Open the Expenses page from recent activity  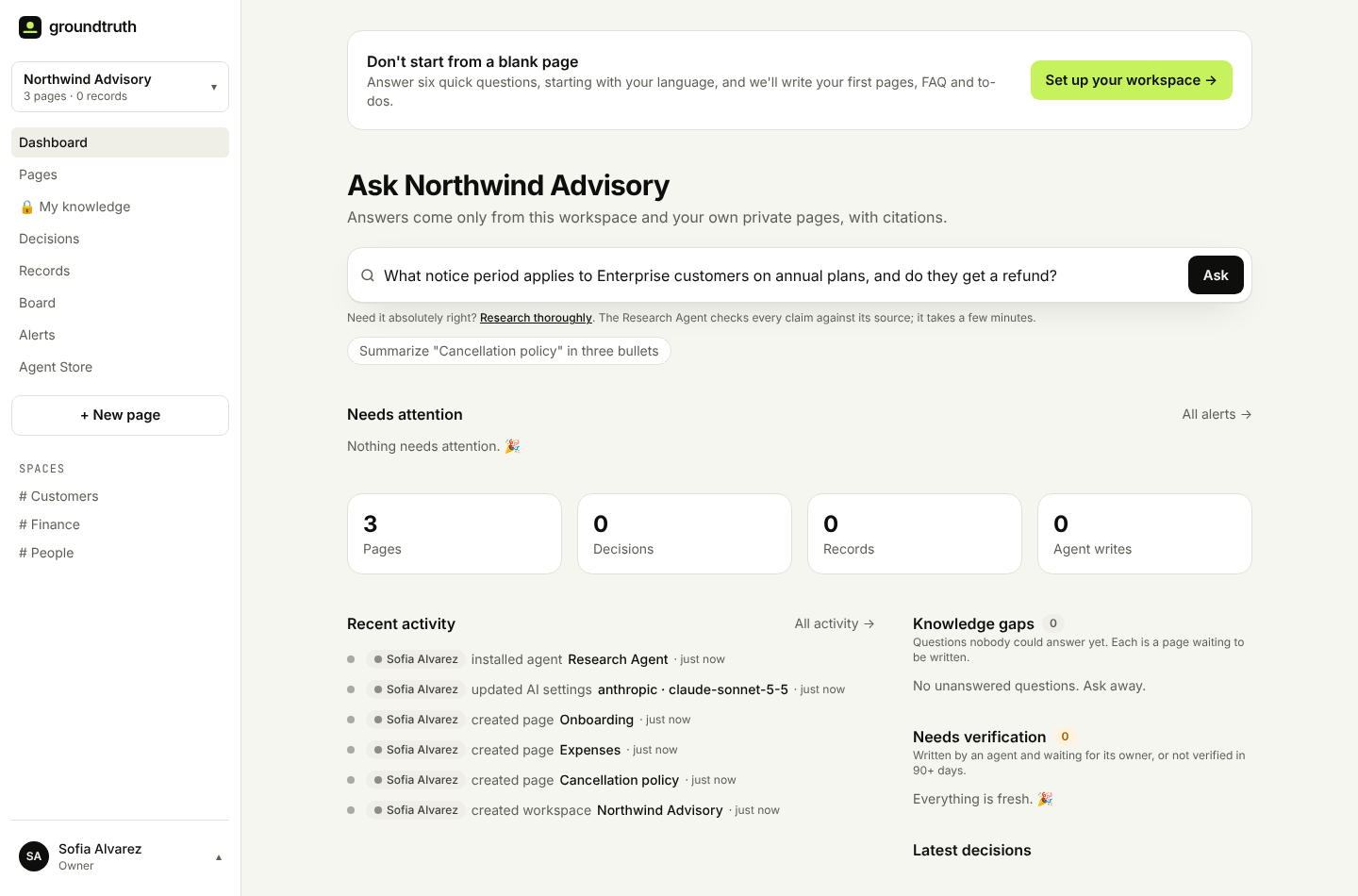(590, 750)
